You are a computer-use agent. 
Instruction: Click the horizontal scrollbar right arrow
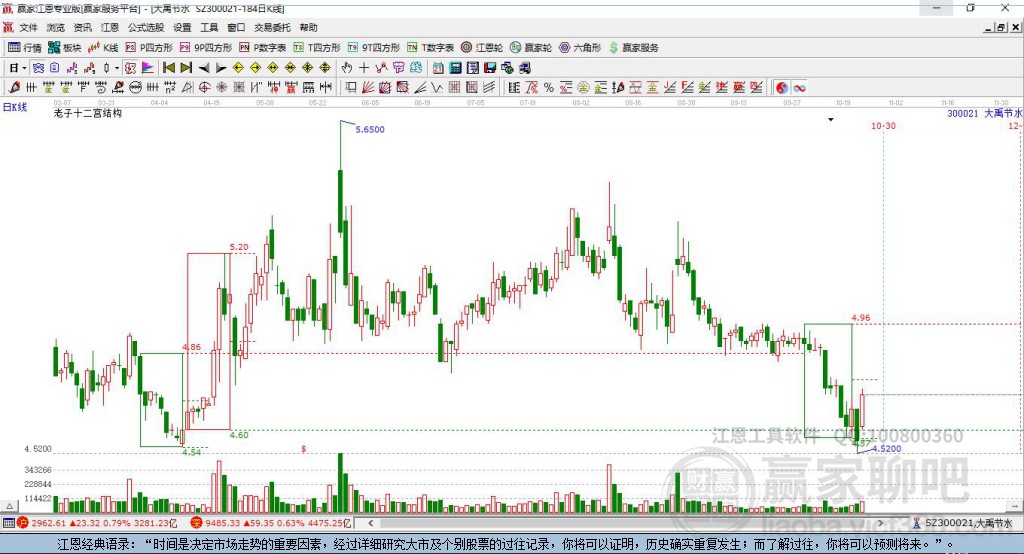click(881, 523)
